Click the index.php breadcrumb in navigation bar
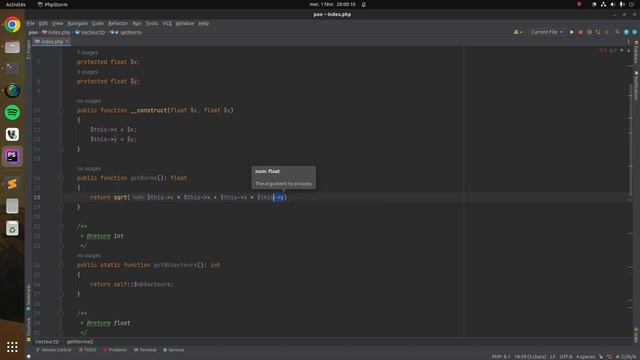This screenshot has width=640, height=360. (56, 32)
